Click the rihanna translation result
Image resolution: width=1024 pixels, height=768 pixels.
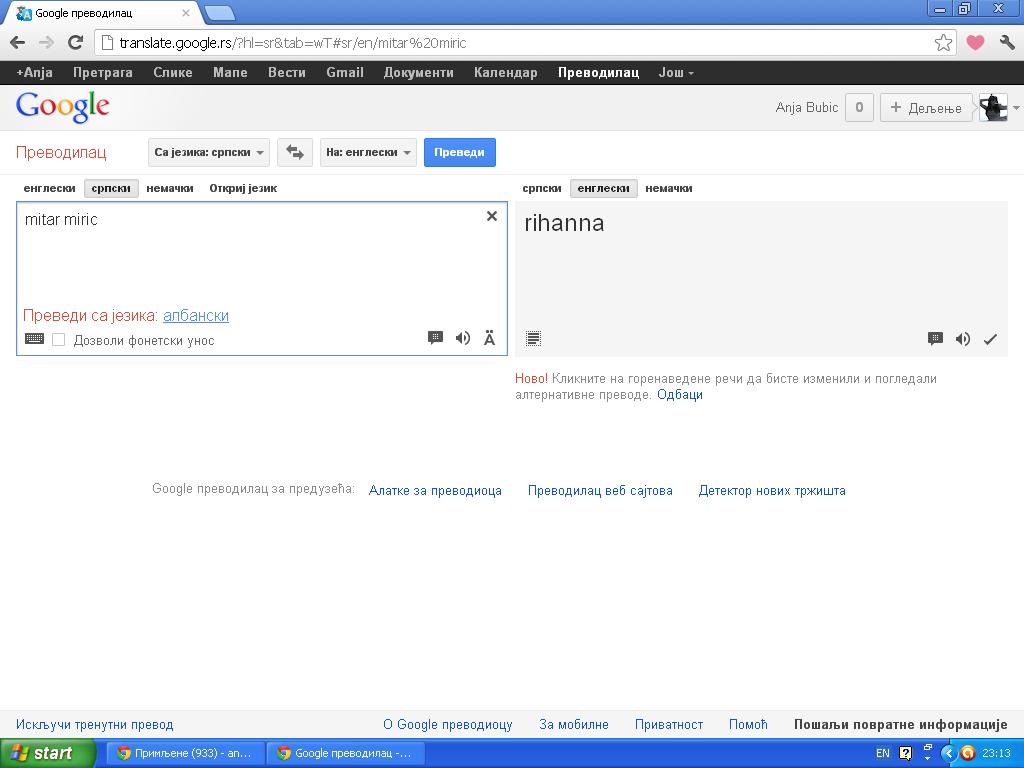tap(564, 223)
